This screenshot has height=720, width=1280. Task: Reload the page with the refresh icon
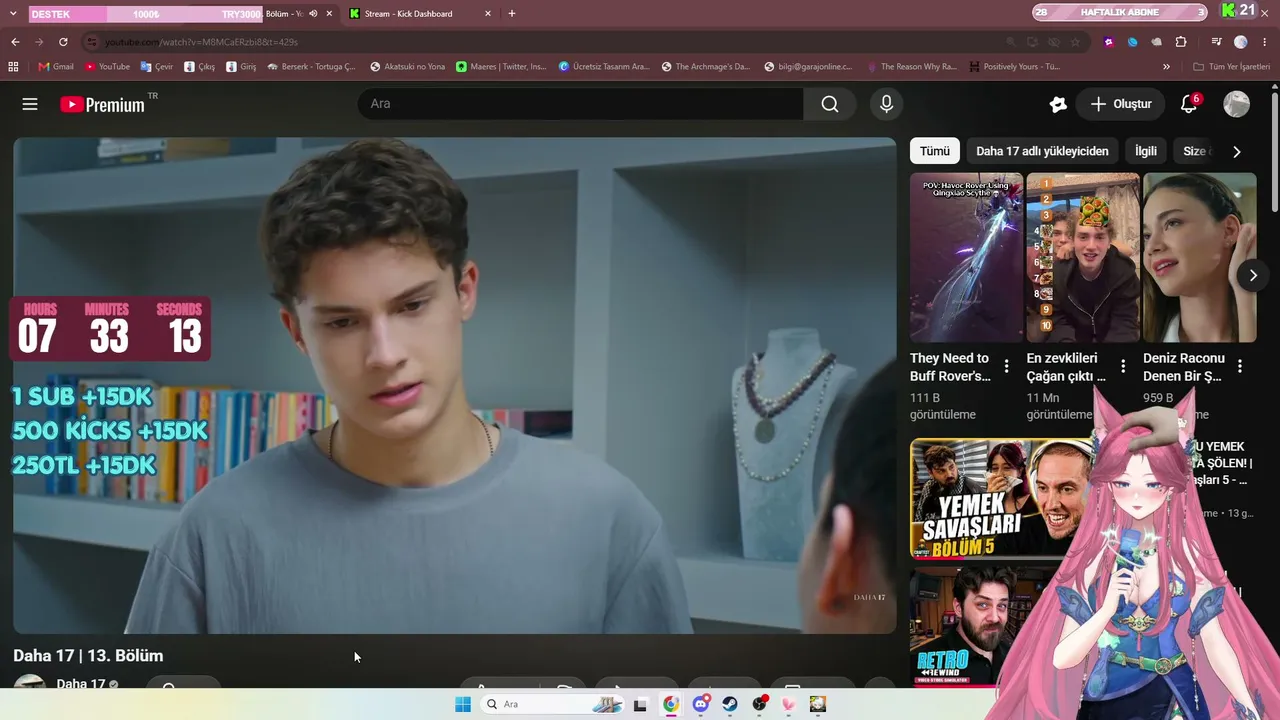(x=63, y=42)
